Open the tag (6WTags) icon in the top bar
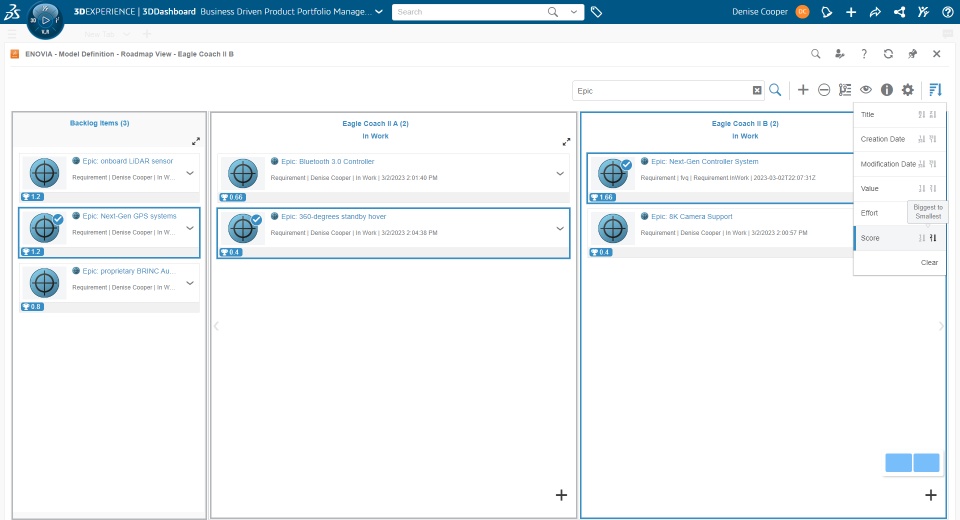The width and height of the screenshot is (960, 520). point(596,12)
